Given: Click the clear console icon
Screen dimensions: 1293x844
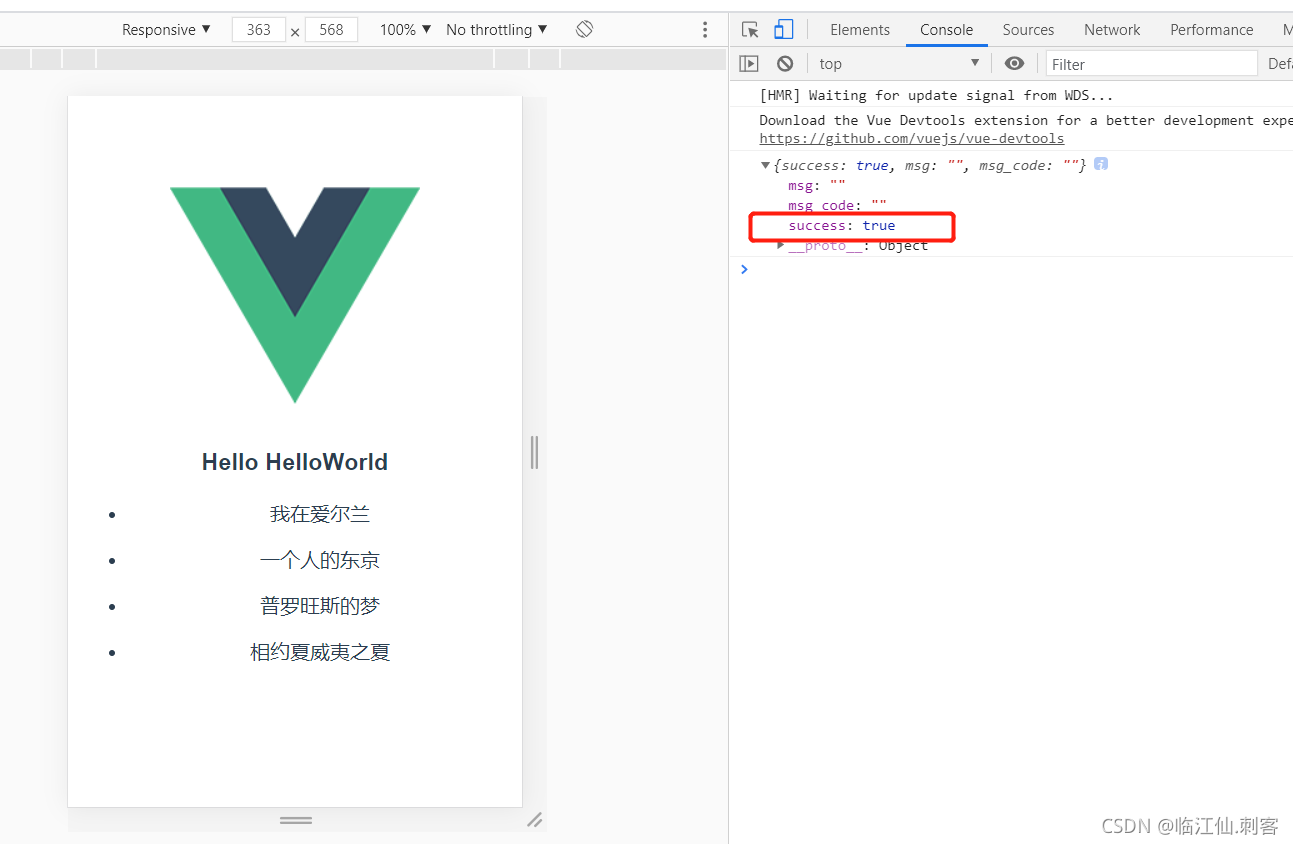Looking at the screenshot, I should tap(785, 63).
